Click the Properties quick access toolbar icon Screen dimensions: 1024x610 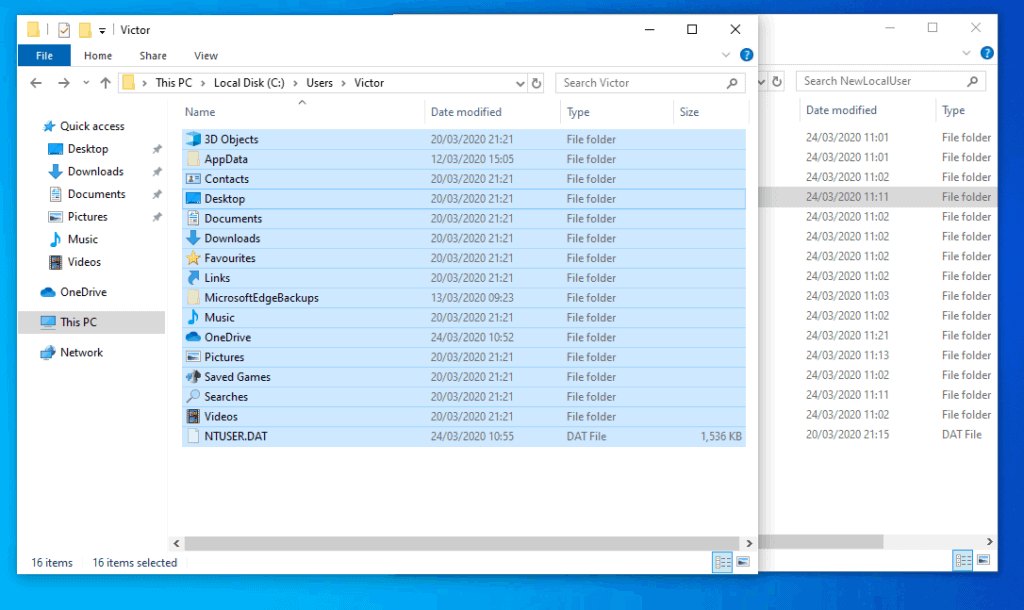[x=64, y=30]
